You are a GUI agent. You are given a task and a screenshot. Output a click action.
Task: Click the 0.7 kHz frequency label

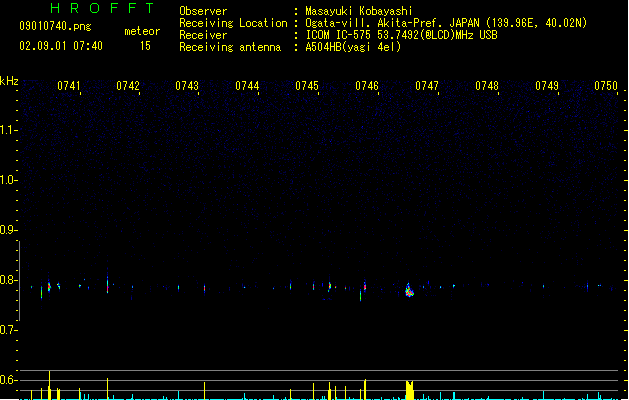[8, 330]
